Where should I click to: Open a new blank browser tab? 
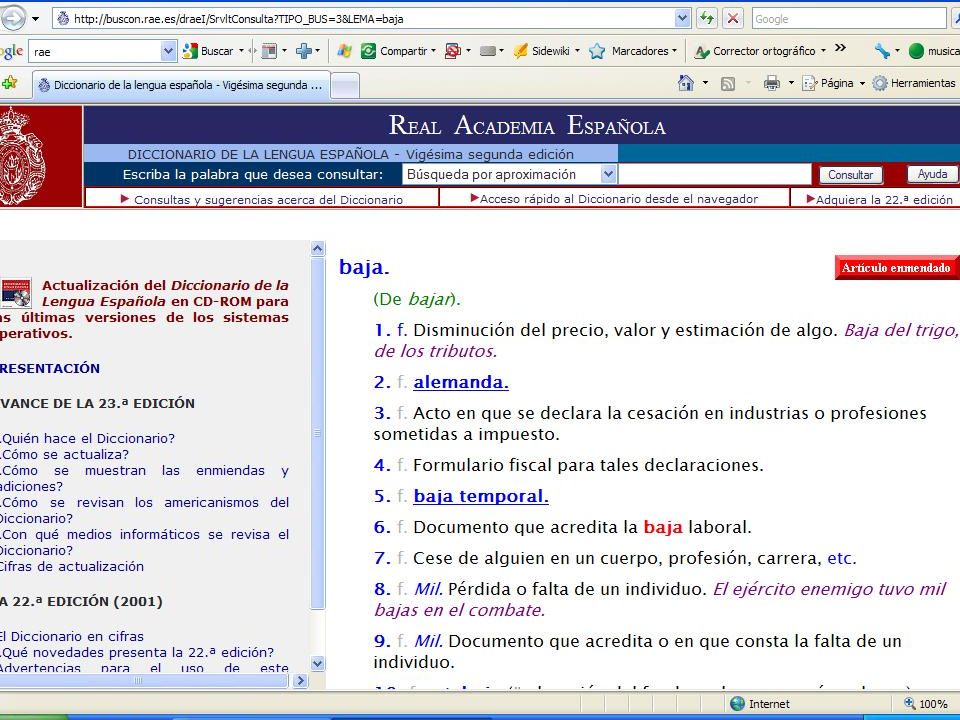pyautogui.click(x=345, y=85)
